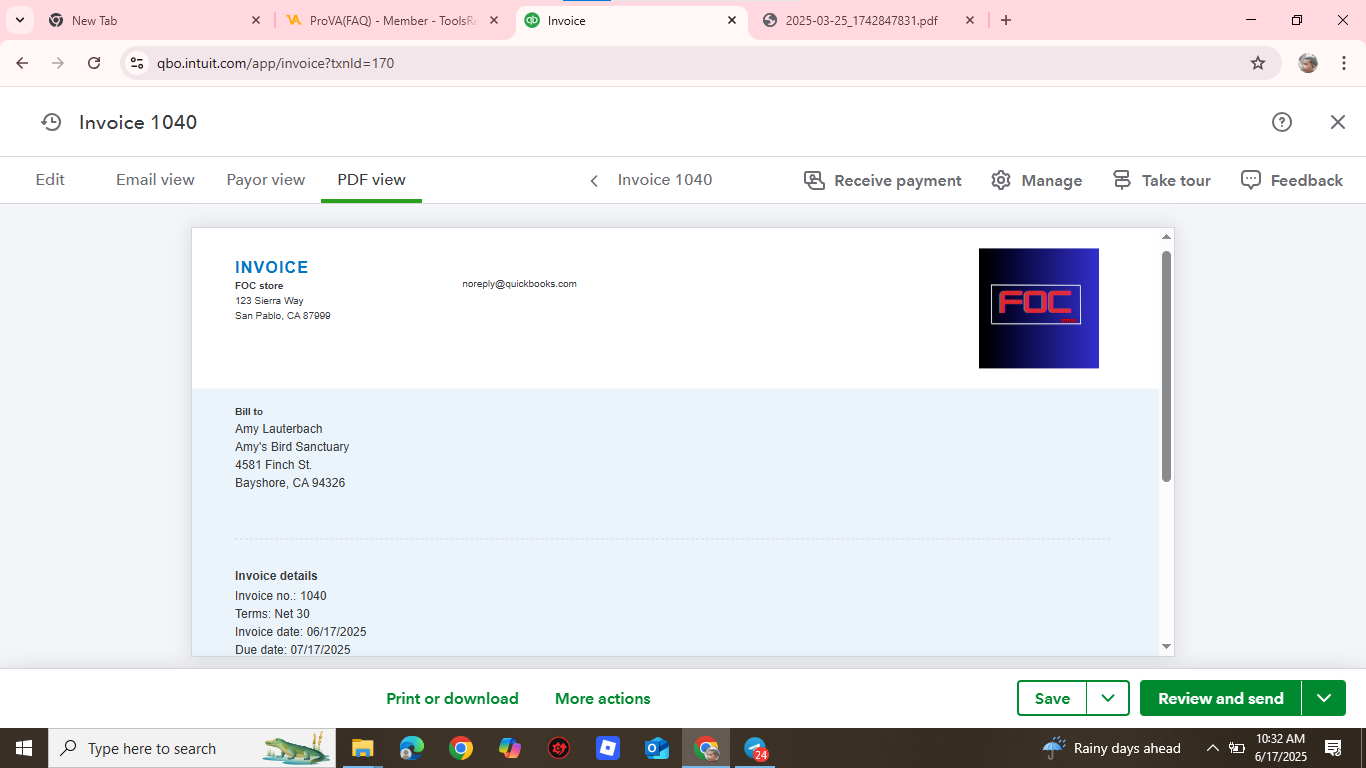1366x768 pixels.
Task: Close Invoice 1040 with the X icon
Action: (1338, 122)
